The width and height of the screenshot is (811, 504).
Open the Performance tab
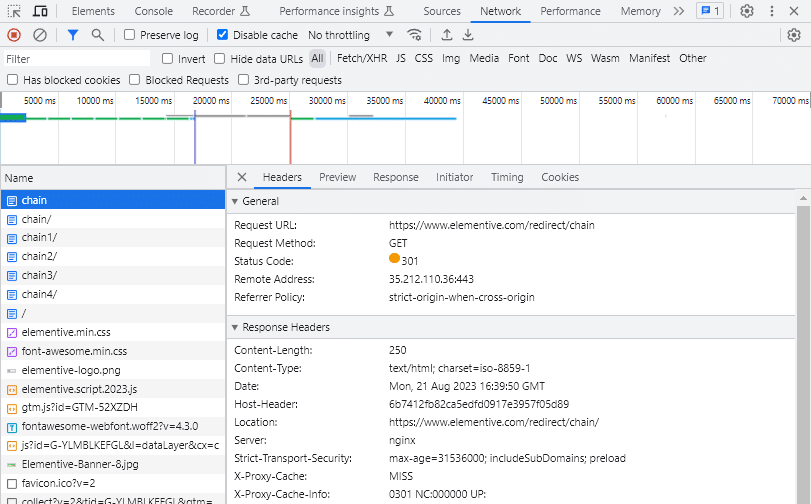point(570,11)
